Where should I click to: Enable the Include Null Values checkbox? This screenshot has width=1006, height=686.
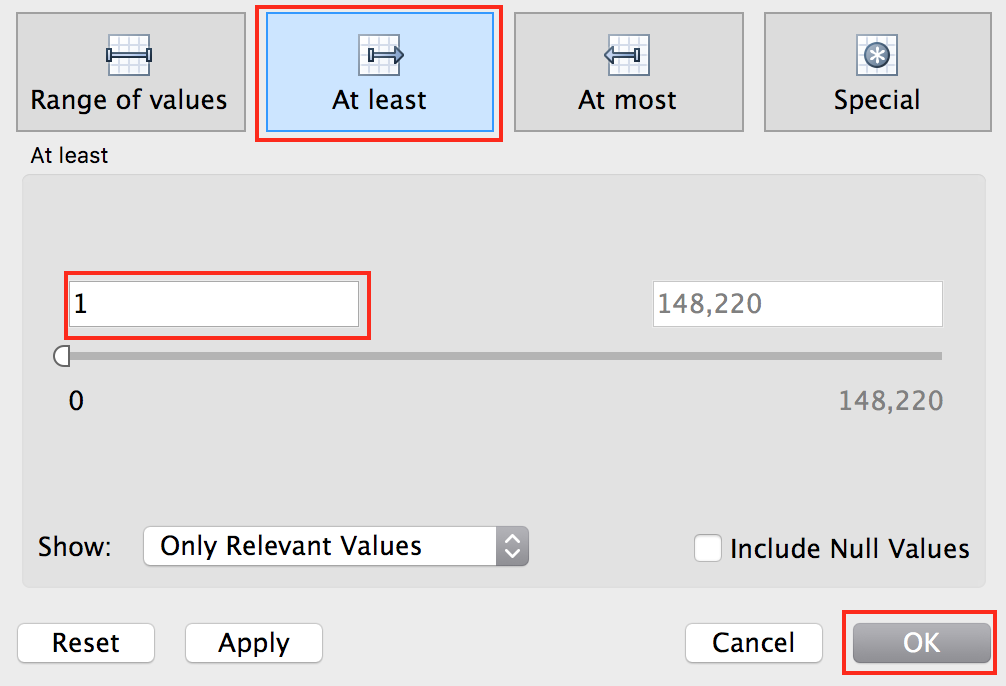[x=708, y=548]
